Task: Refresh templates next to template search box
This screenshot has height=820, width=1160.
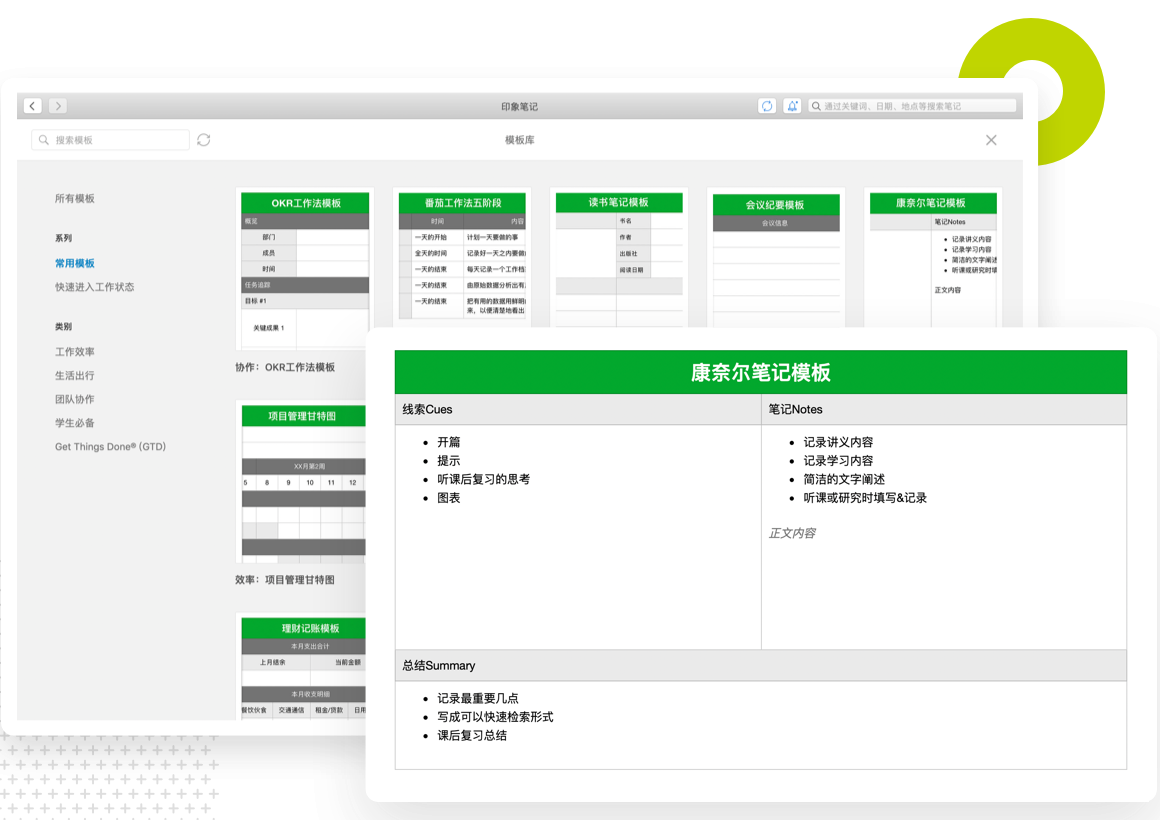Action: (204, 140)
